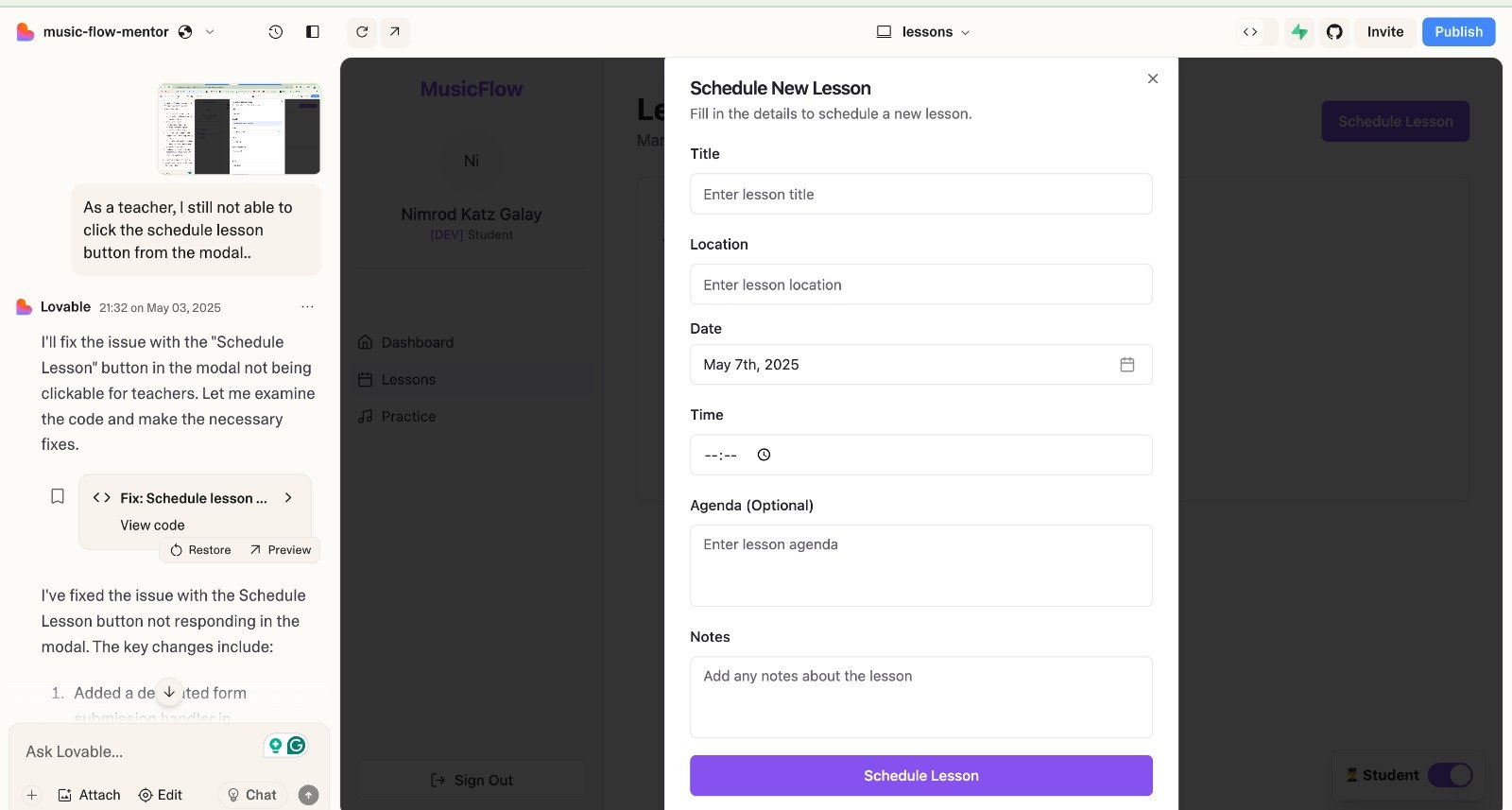Open preview in new tab arrow icon
The width and height of the screenshot is (1512, 810).
click(395, 32)
